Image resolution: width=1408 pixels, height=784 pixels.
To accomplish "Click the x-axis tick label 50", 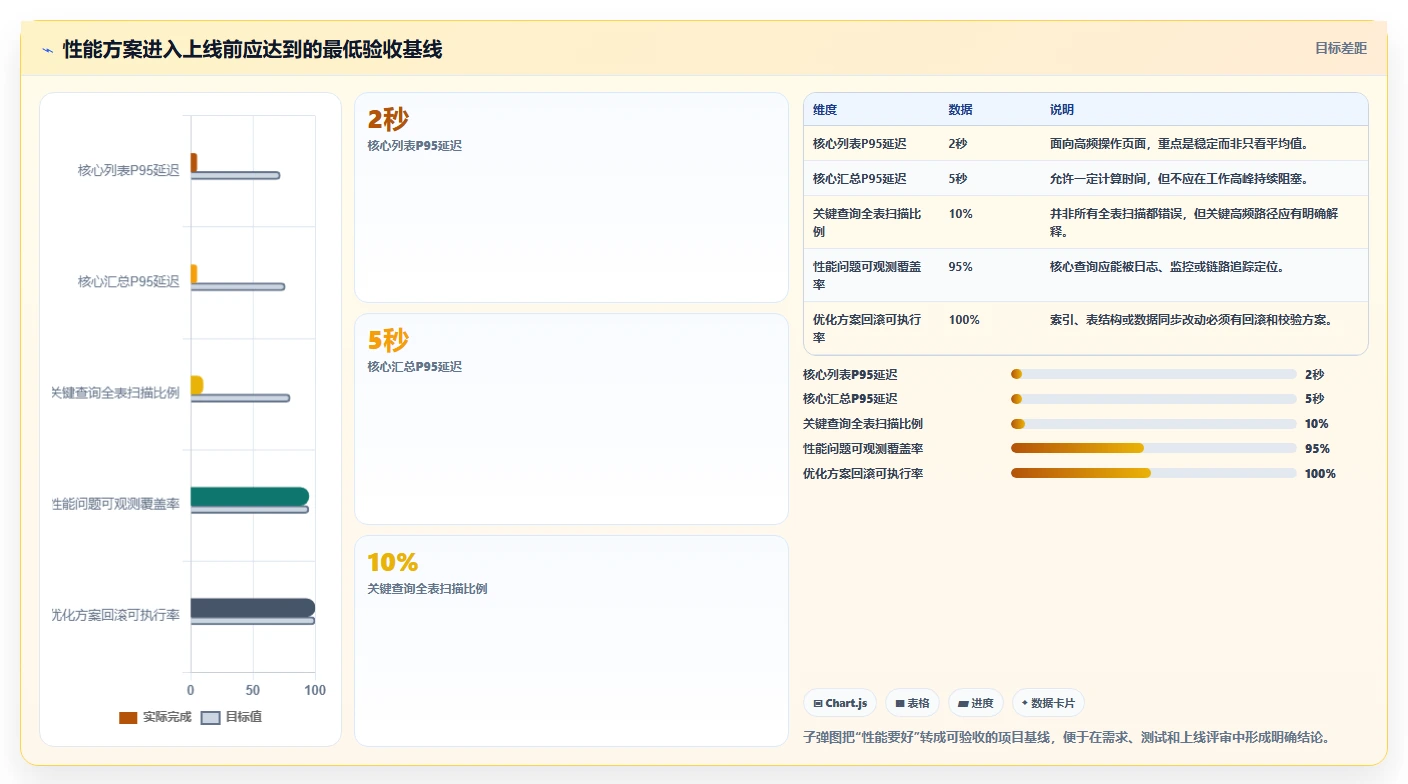I will (253, 690).
